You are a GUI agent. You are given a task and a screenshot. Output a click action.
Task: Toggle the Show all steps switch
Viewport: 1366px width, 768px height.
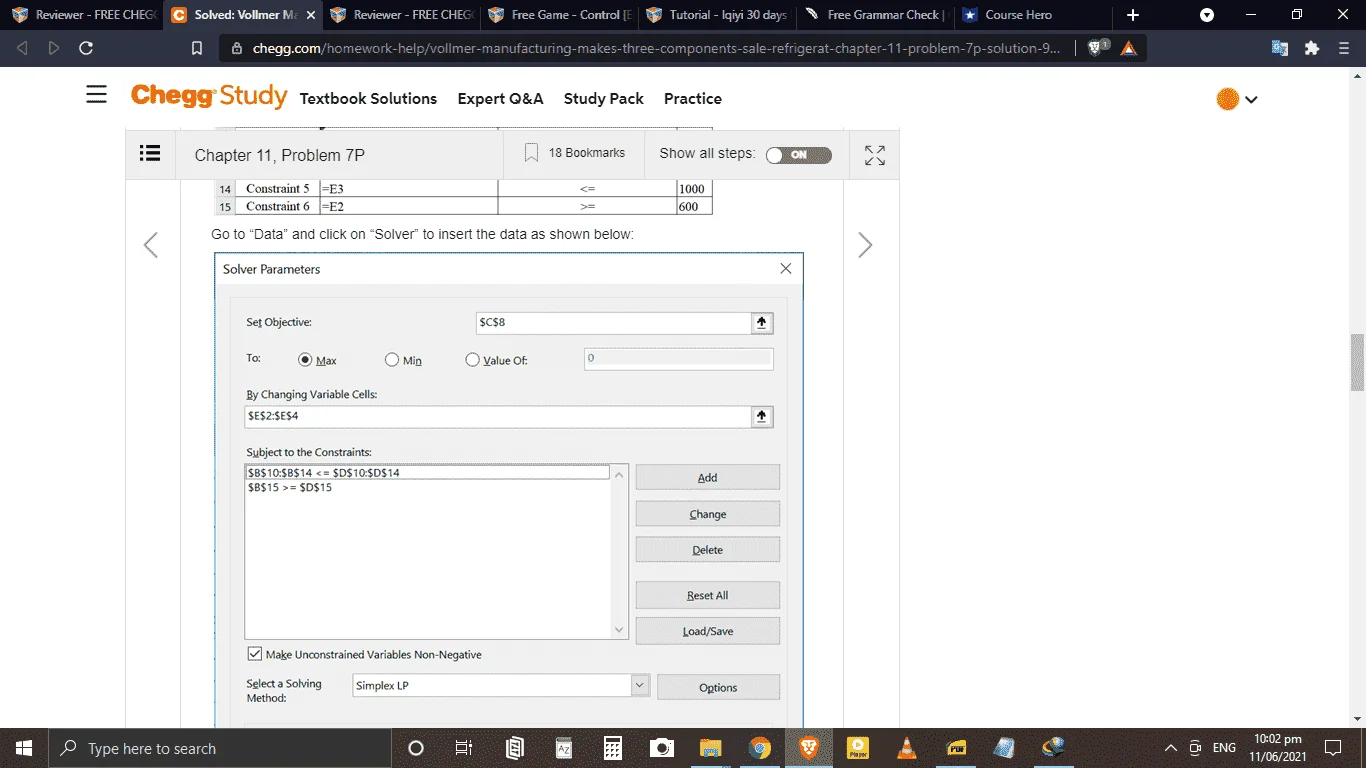[798, 155]
